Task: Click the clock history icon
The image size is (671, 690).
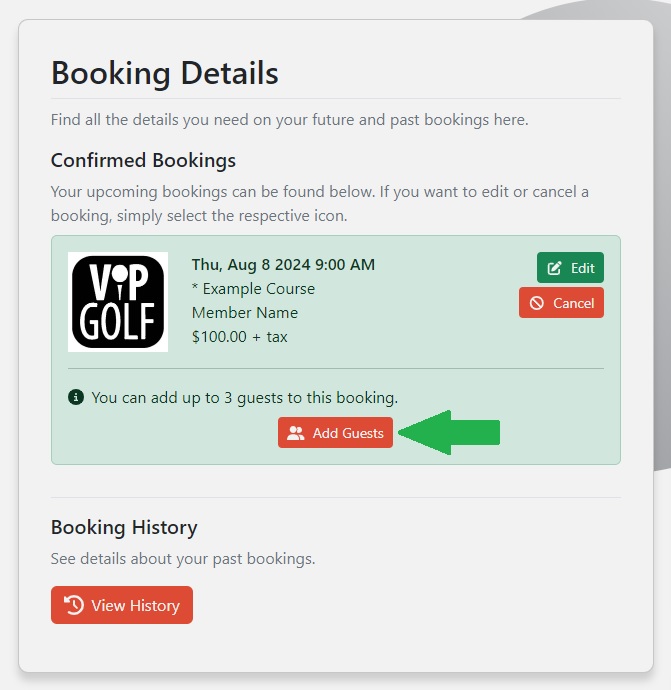Action: click(73, 605)
